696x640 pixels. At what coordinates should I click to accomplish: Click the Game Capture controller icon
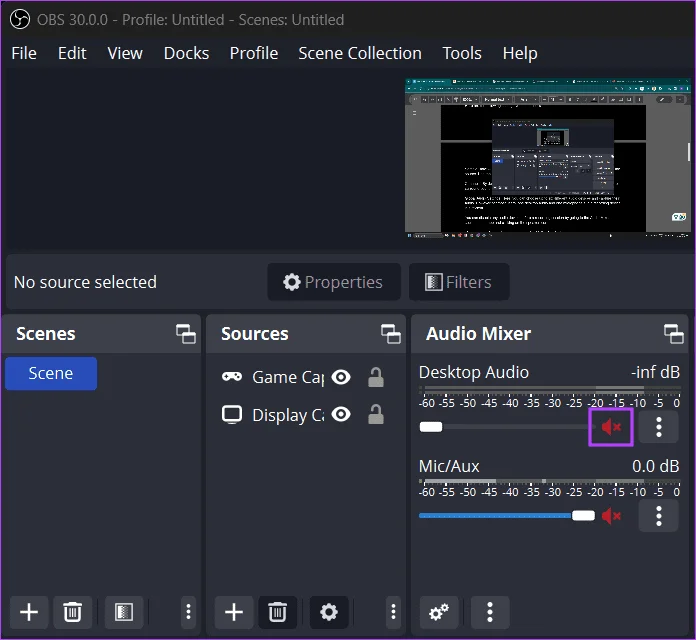pyautogui.click(x=232, y=377)
